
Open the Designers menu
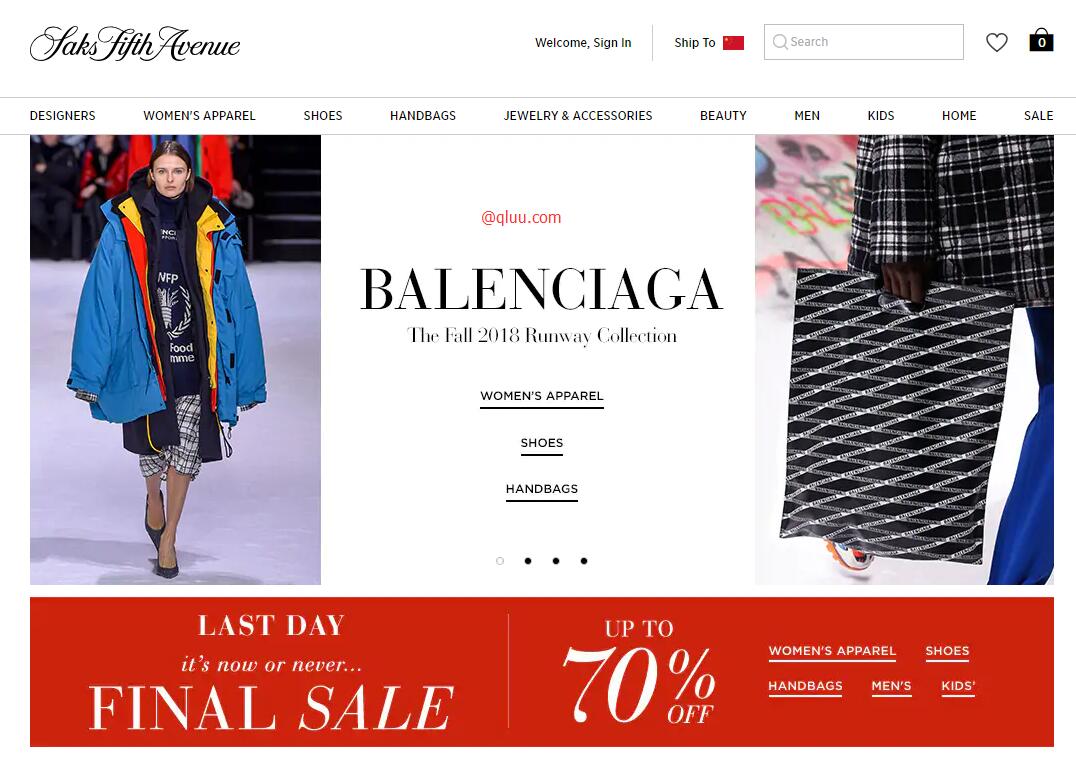(x=62, y=116)
